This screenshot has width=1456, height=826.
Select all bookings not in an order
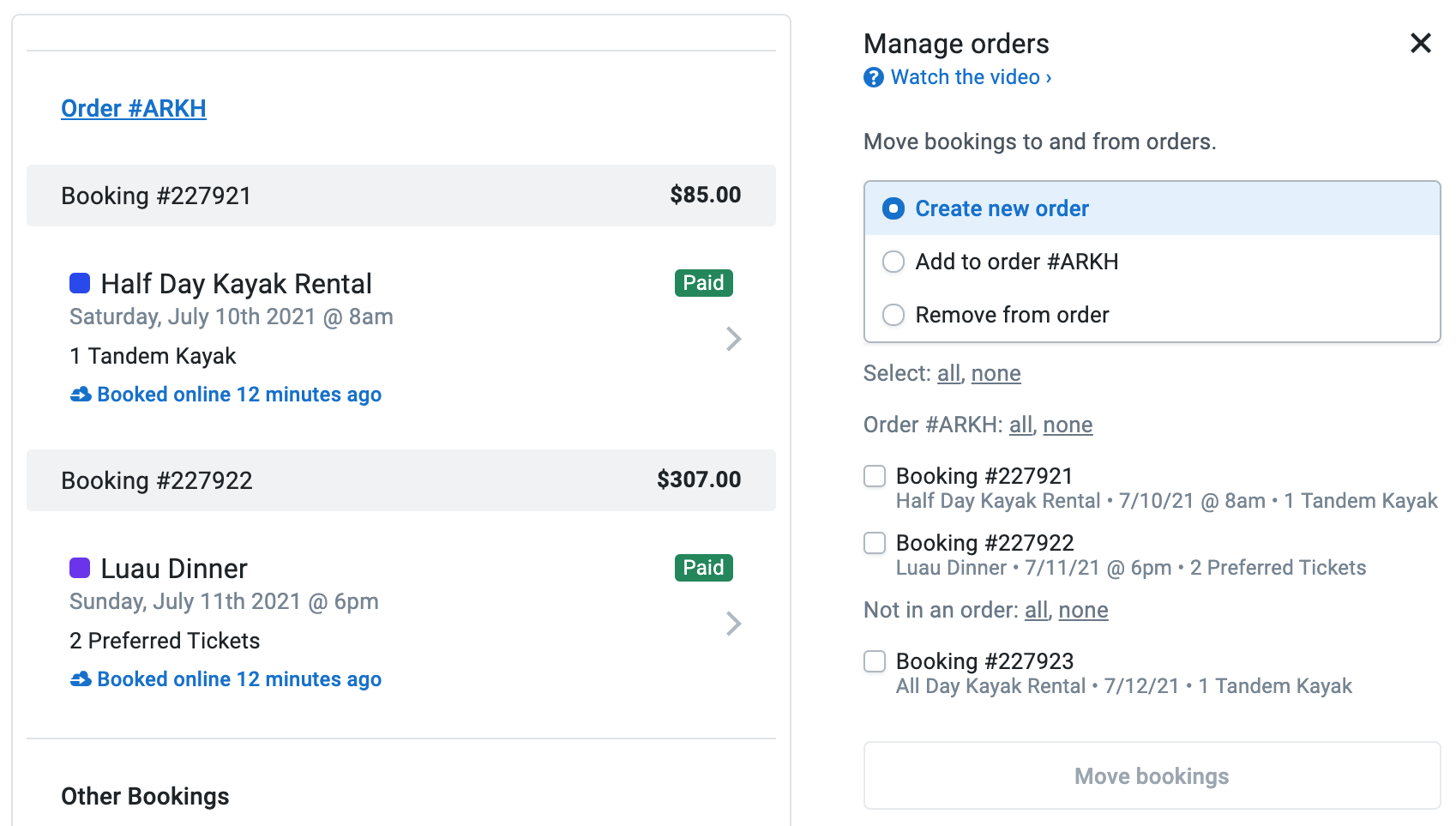[1036, 610]
